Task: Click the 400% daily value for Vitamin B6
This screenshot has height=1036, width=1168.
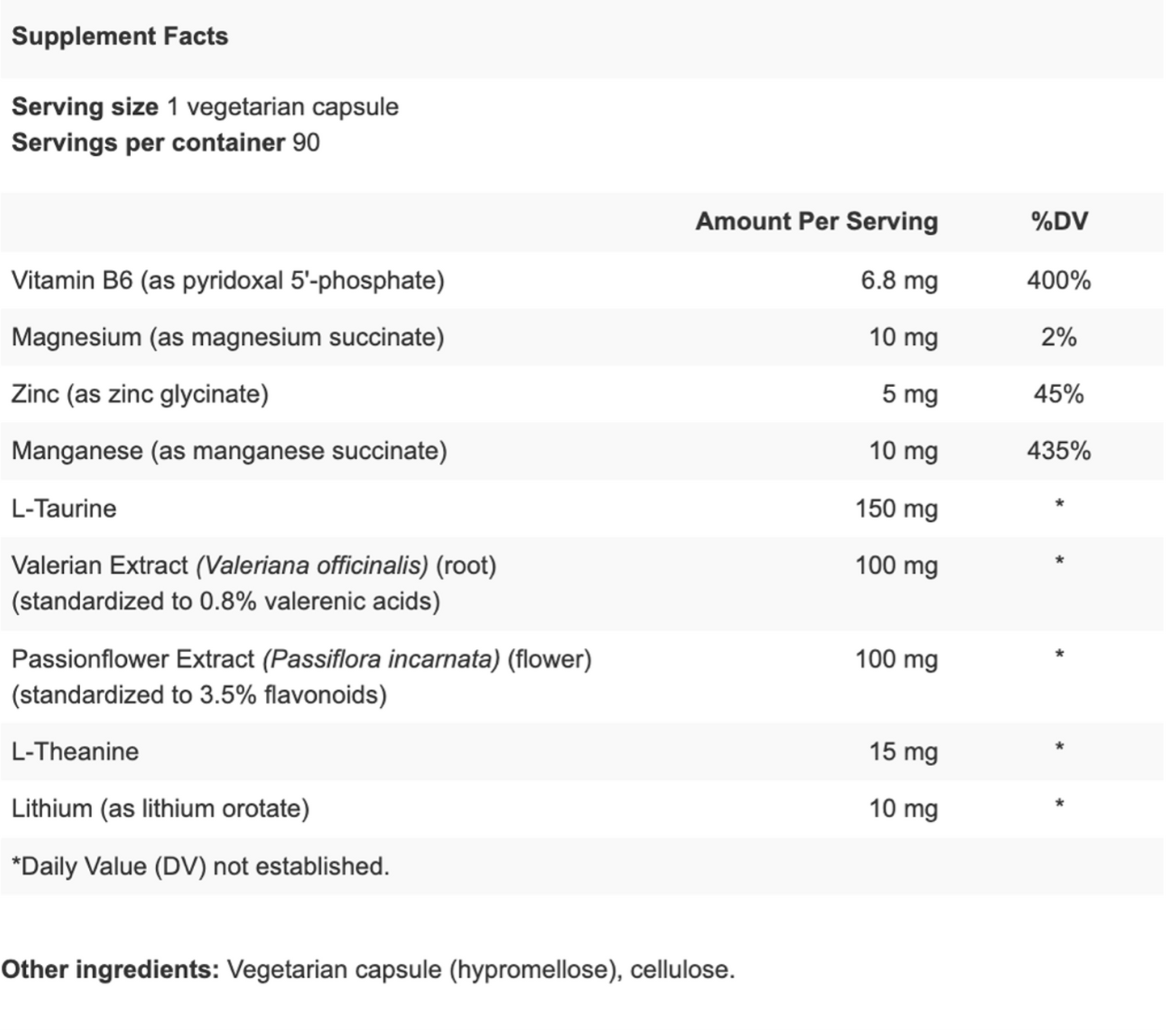Action: coord(1059,280)
